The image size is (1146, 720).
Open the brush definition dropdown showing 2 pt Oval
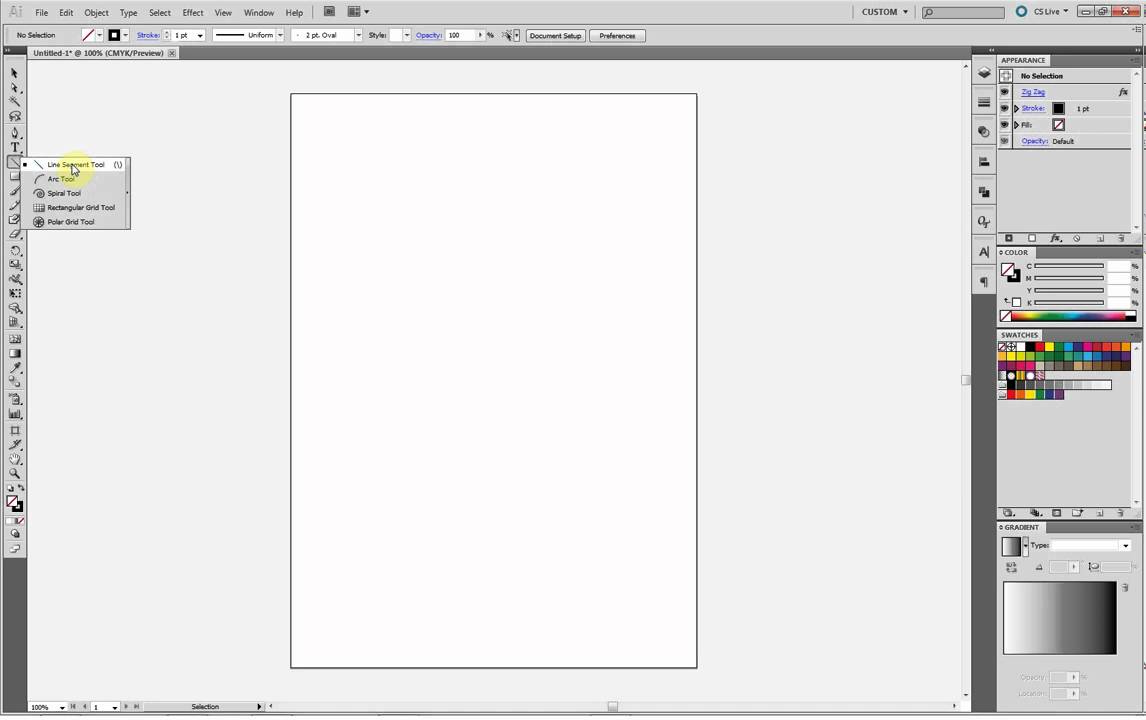point(357,35)
